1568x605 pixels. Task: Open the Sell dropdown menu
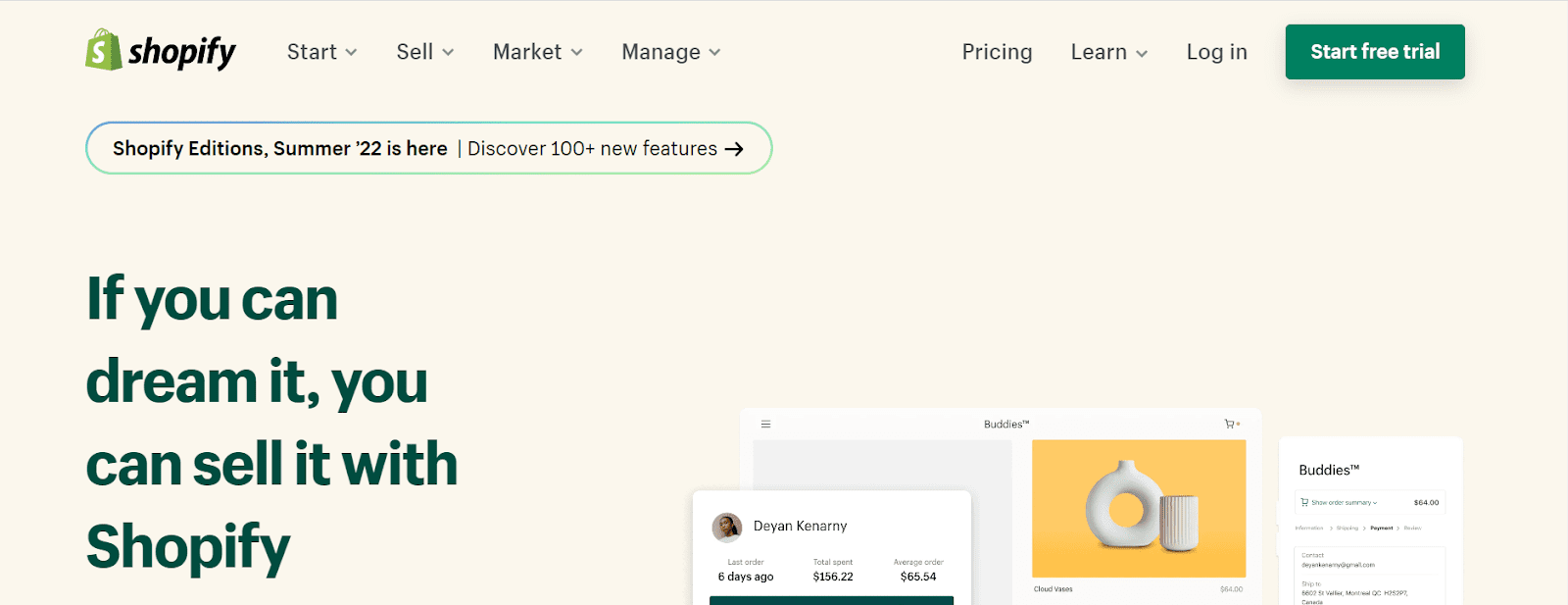click(x=424, y=52)
